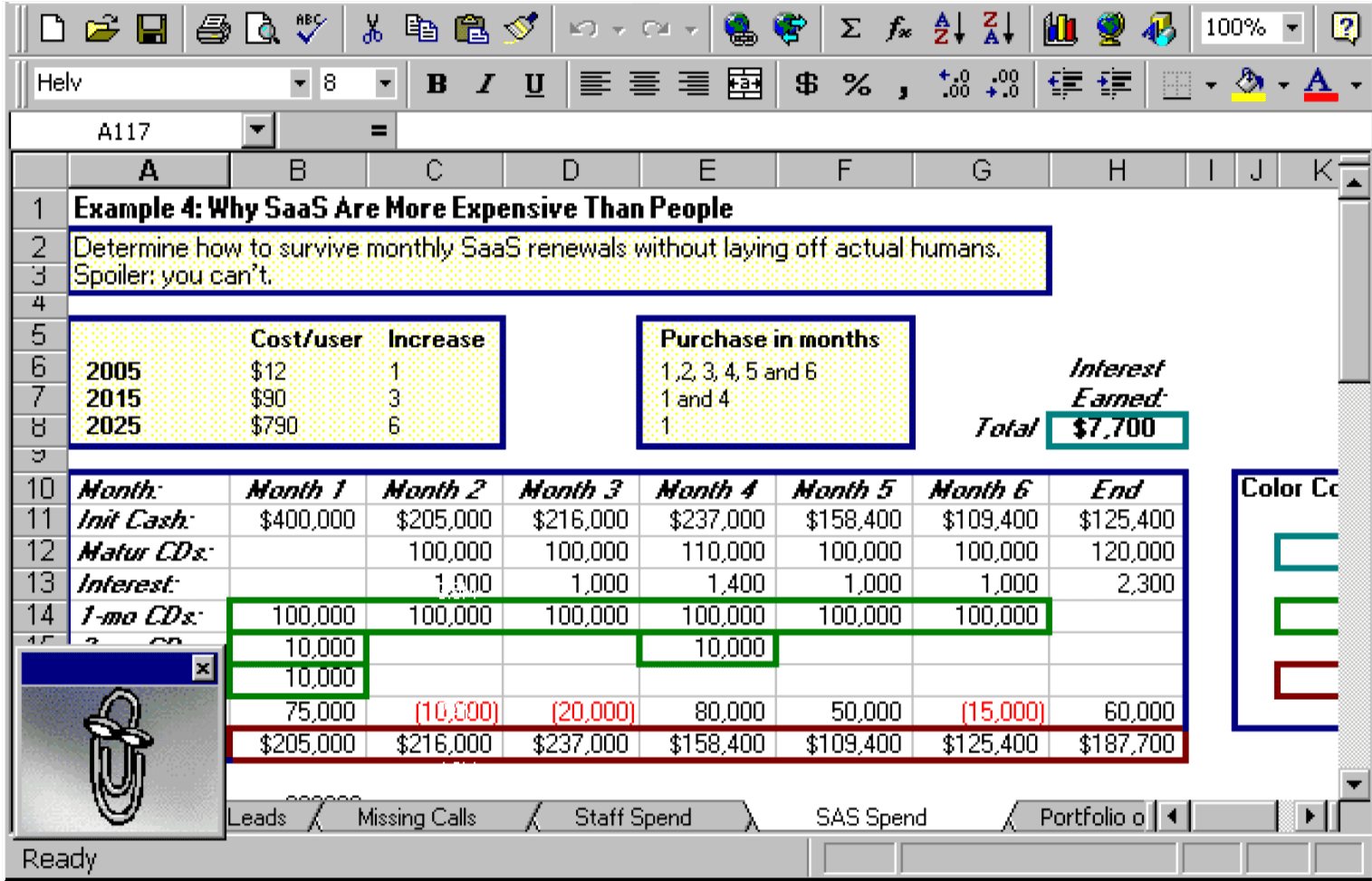Image resolution: width=1372 pixels, height=881 pixels.
Task: Save the workbook with the floppy disk icon
Action: click(151, 29)
